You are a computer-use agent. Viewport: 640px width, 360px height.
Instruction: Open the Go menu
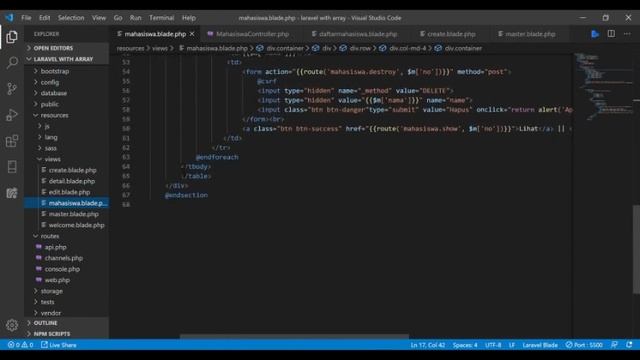[x=118, y=18]
